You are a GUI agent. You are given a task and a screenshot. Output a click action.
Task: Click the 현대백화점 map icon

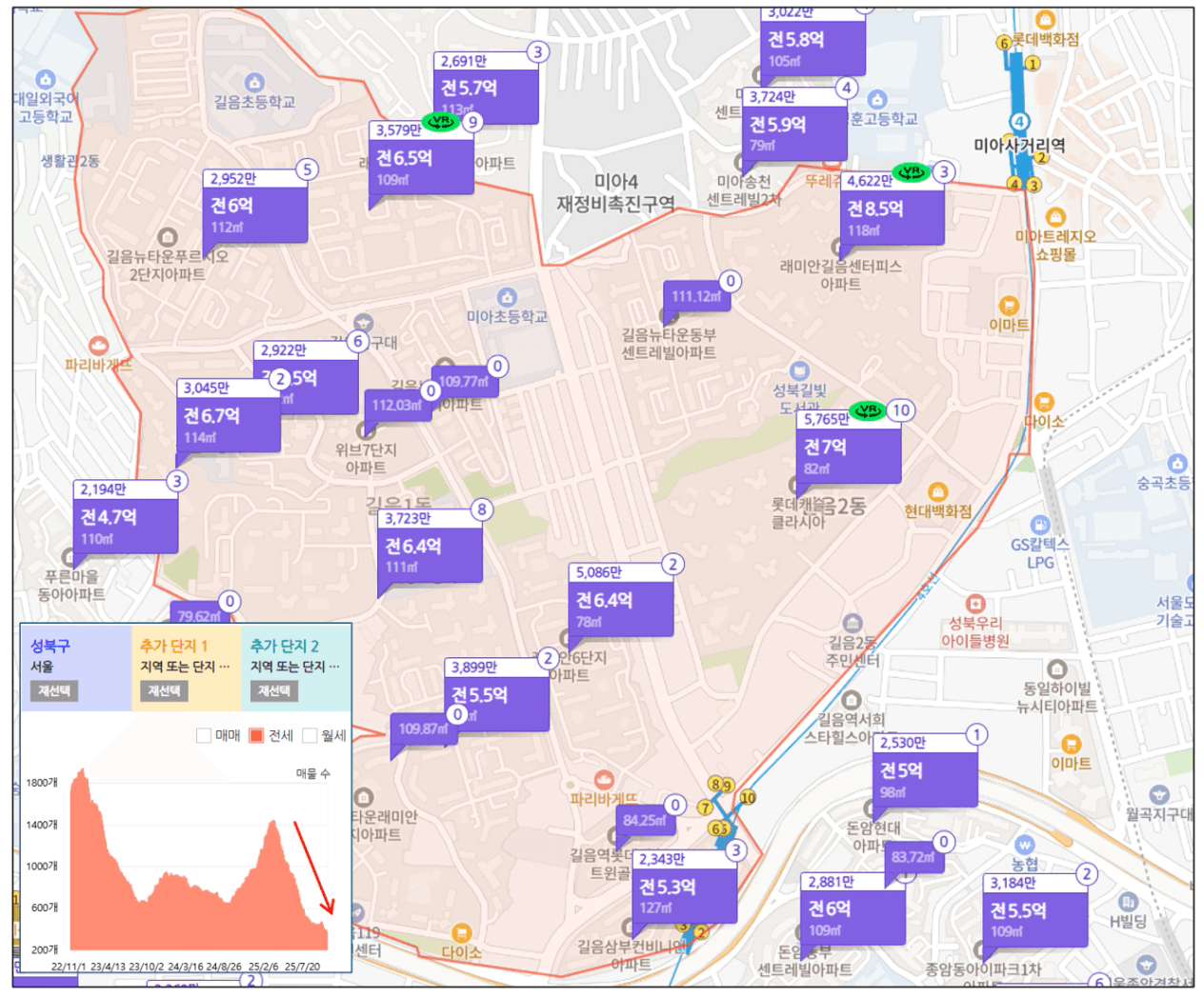coord(937,491)
